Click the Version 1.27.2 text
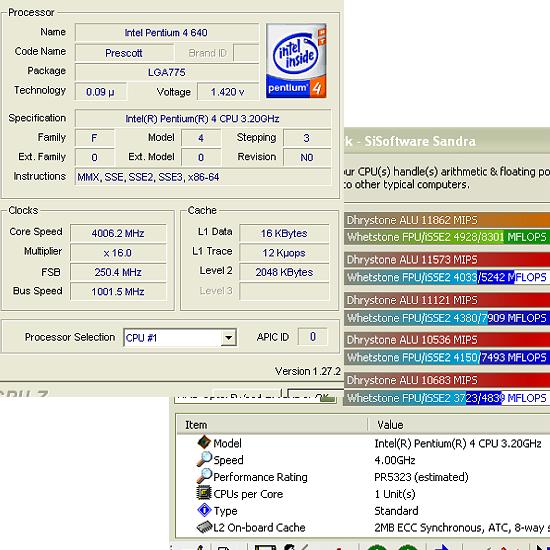The width and height of the screenshot is (550, 550). 308,371
